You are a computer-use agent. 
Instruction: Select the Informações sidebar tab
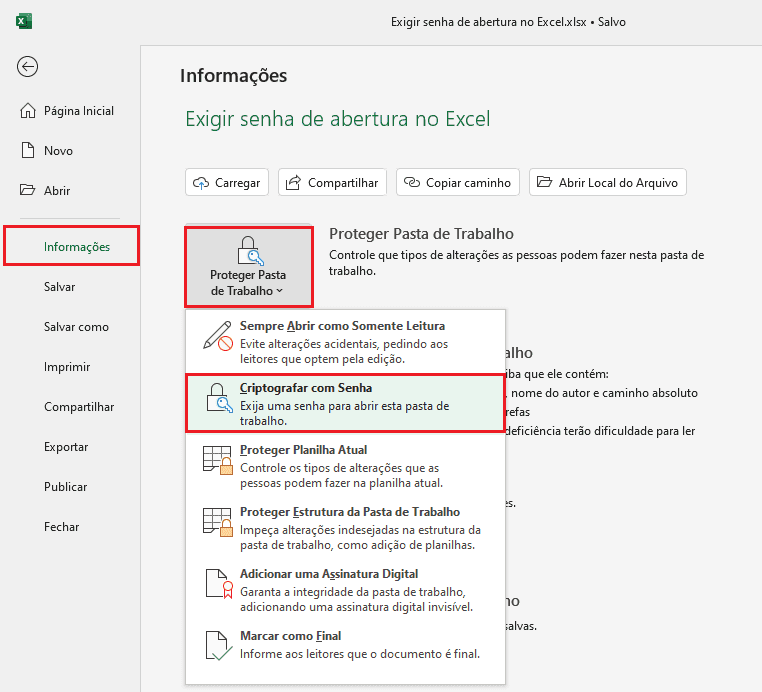pos(71,246)
